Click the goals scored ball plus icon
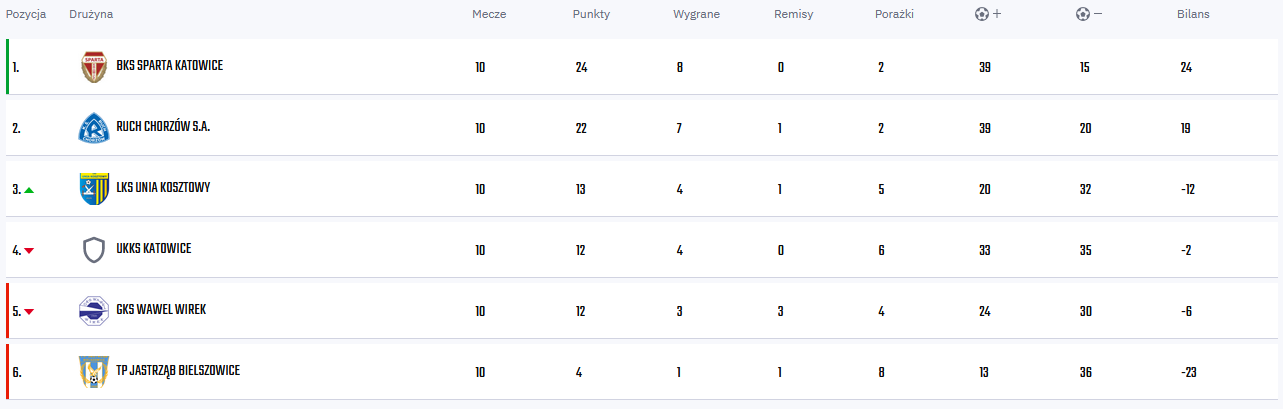Screen dimensions: 1283x409 [989, 14]
